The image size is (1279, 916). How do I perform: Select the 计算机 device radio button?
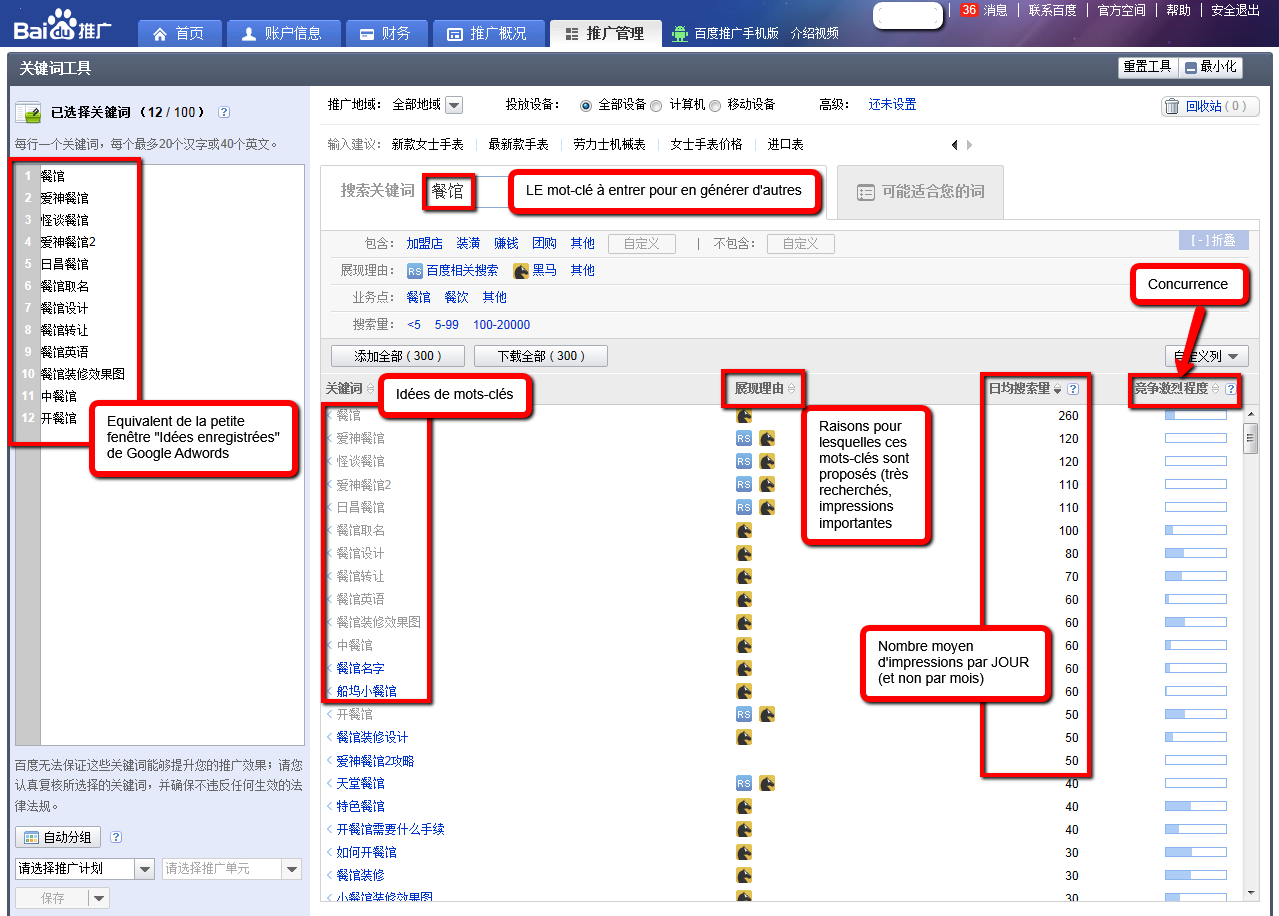(x=656, y=105)
